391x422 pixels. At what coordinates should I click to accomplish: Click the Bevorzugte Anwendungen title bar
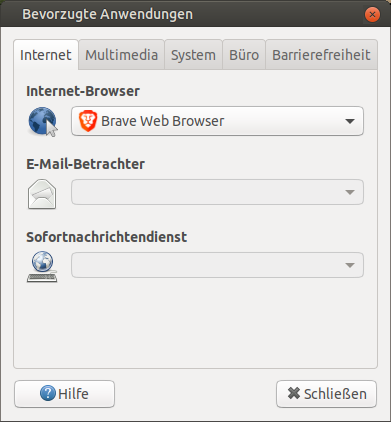click(x=195, y=14)
